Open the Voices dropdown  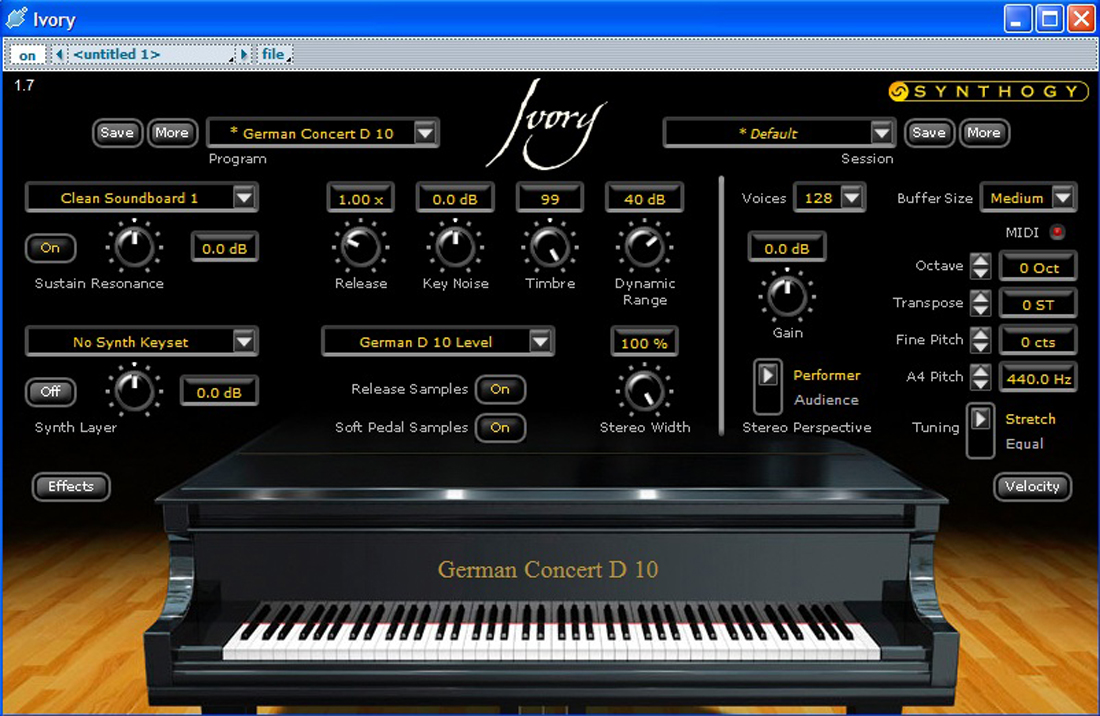coord(829,198)
